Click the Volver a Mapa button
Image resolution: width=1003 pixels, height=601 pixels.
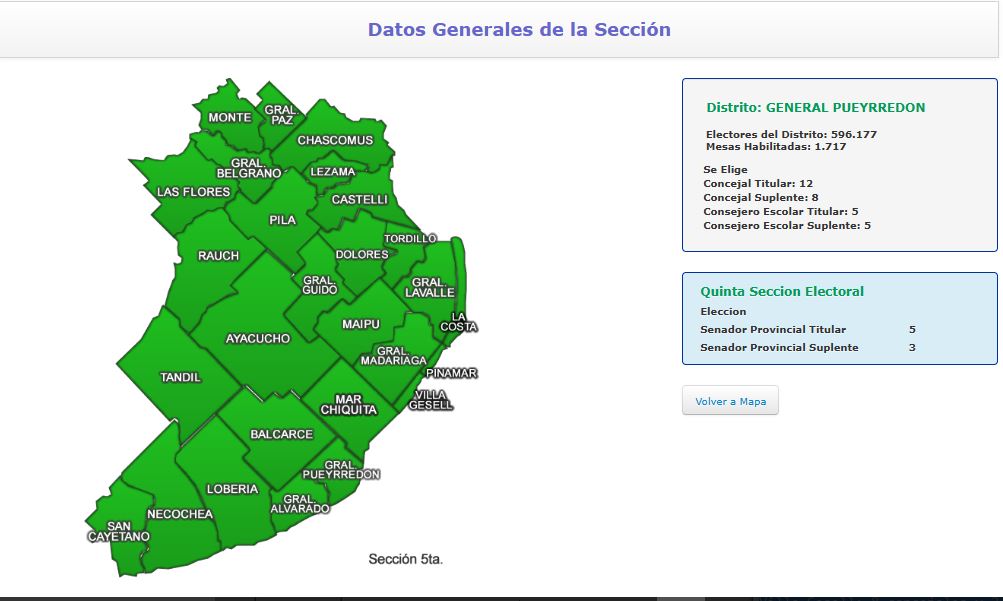[x=730, y=401]
